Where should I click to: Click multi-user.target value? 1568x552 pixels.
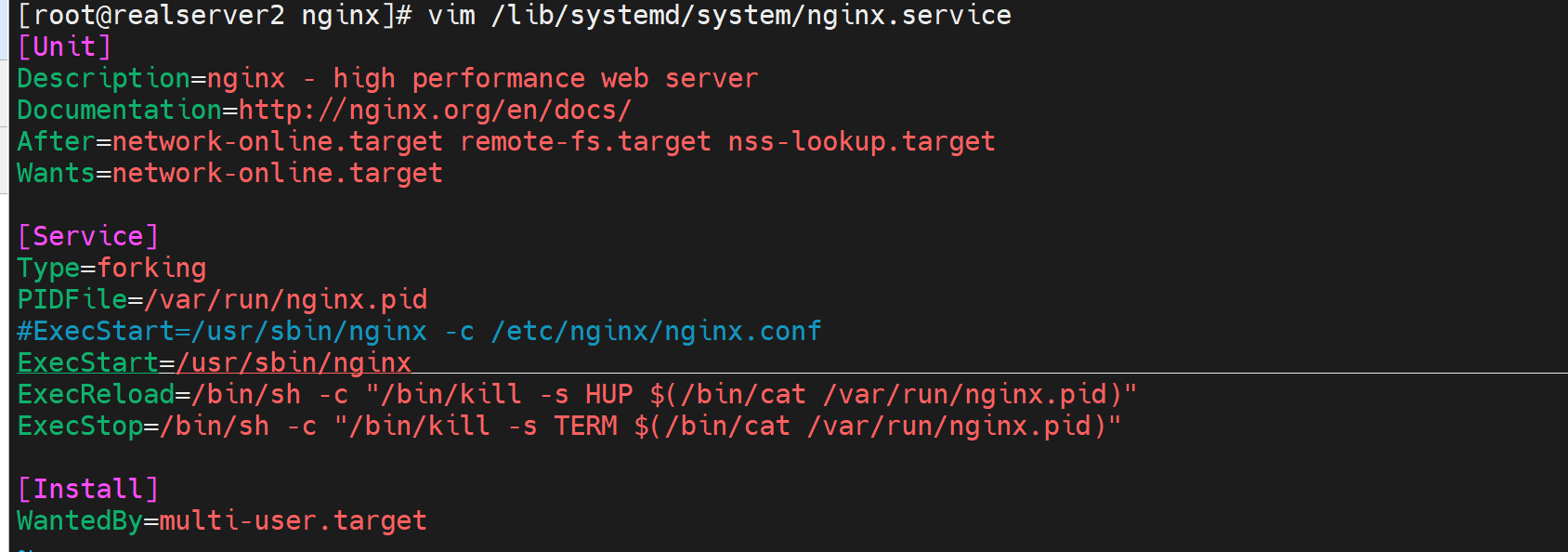pyautogui.click(x=293, y=520)
